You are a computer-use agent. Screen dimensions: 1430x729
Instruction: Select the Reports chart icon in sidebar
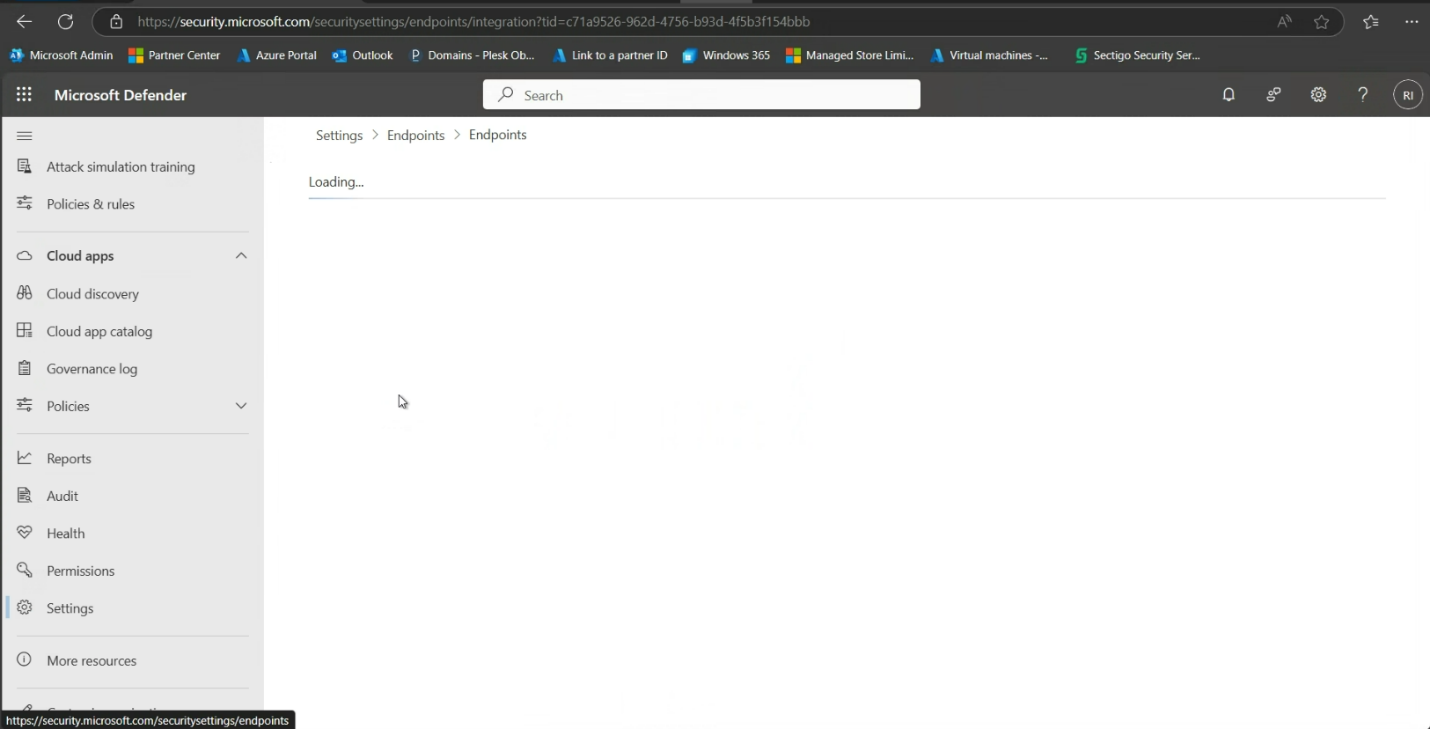click(25, 457)
